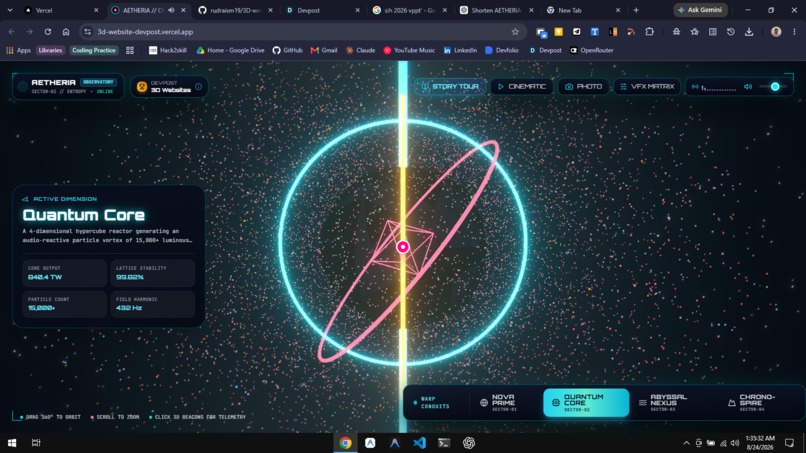Click the Devpost 3D Websites badge

coord(169,86)
